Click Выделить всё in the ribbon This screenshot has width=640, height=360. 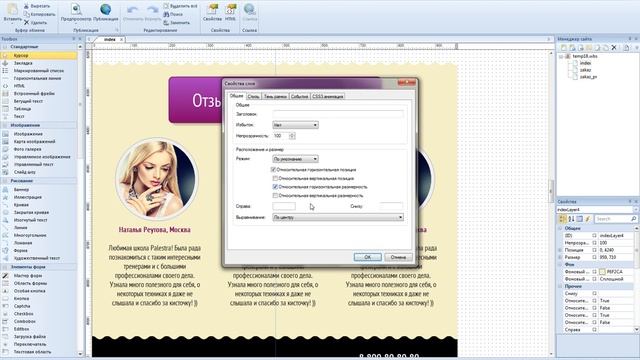point(180,6)
